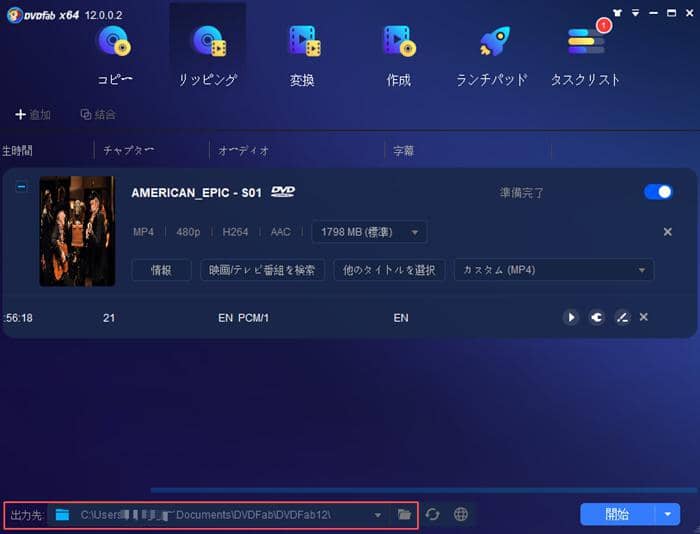Open the 1798 MB (標準) size dropdown

(x=369, y=232)
